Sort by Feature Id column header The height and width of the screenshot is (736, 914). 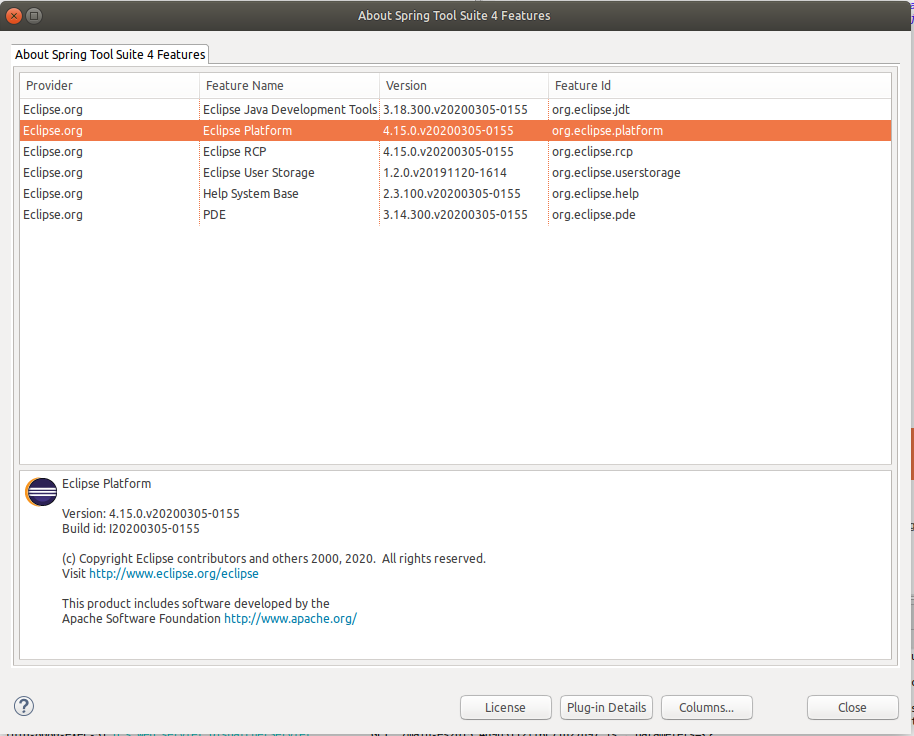[720, 86]
